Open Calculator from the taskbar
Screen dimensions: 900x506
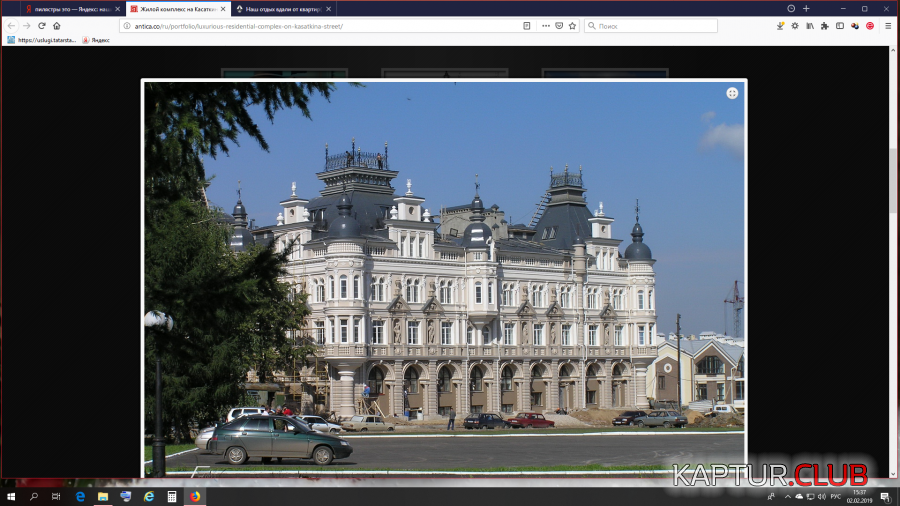click(x=172, y=497)
